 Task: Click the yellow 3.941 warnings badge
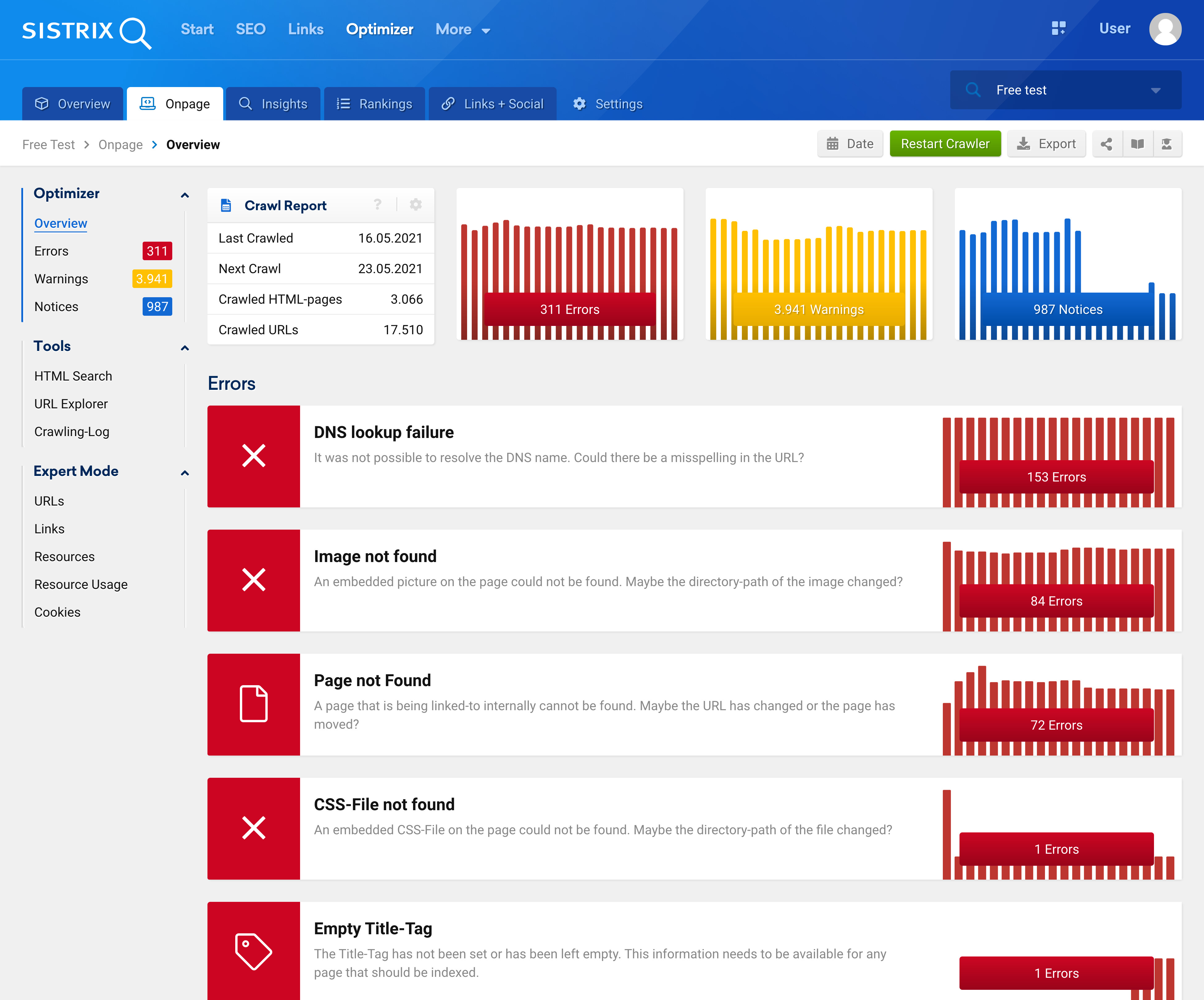(x=152, y=278)
